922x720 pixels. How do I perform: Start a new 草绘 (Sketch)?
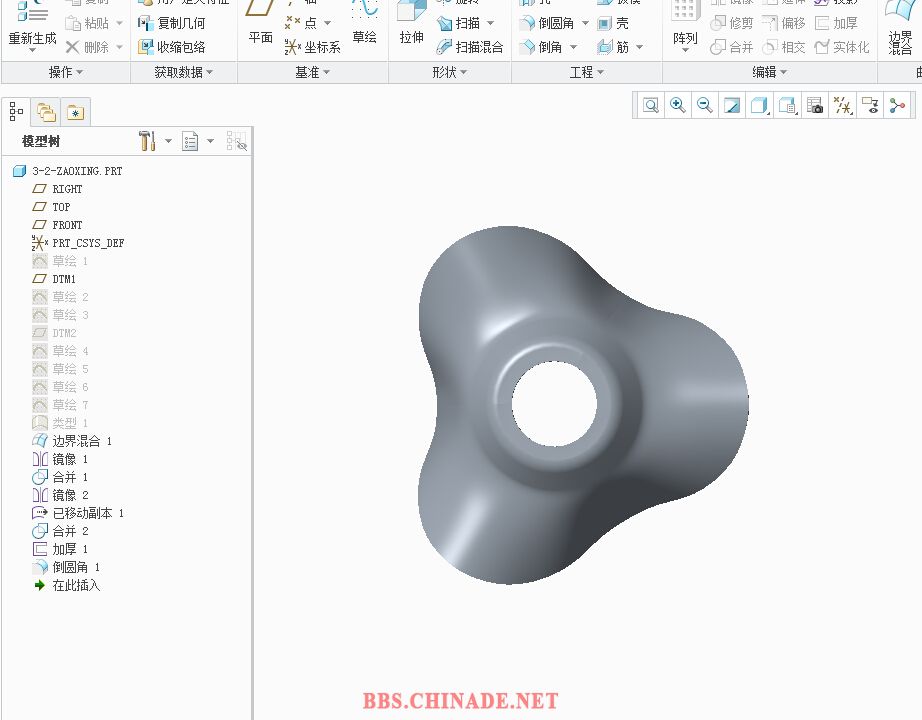365,24
